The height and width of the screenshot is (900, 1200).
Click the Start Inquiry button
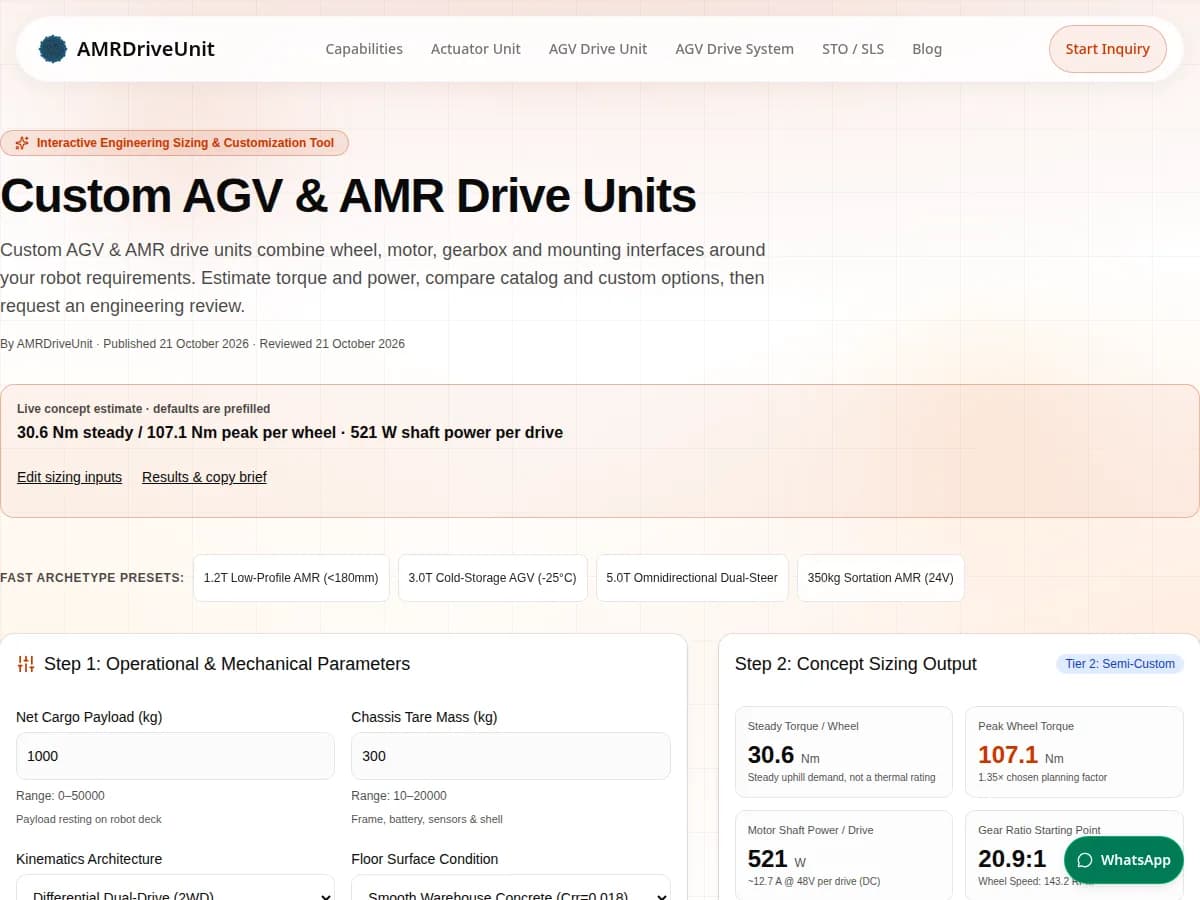1107,49
